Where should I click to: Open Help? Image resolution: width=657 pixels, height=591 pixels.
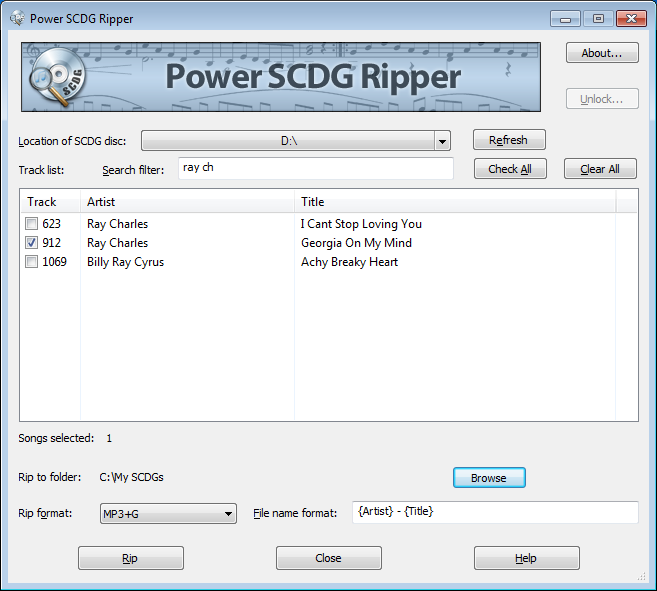point(527,558)
